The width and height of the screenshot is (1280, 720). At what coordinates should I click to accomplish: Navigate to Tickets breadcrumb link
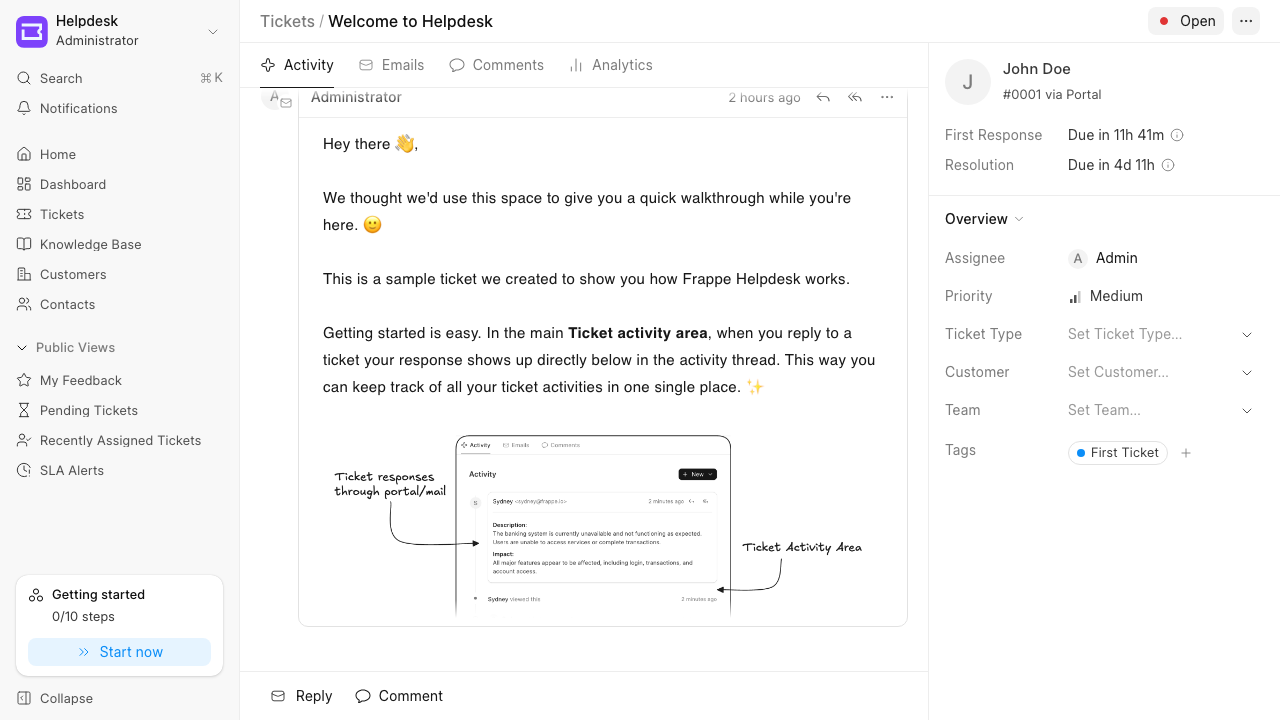pyautogui.click(x=287, y=21)
